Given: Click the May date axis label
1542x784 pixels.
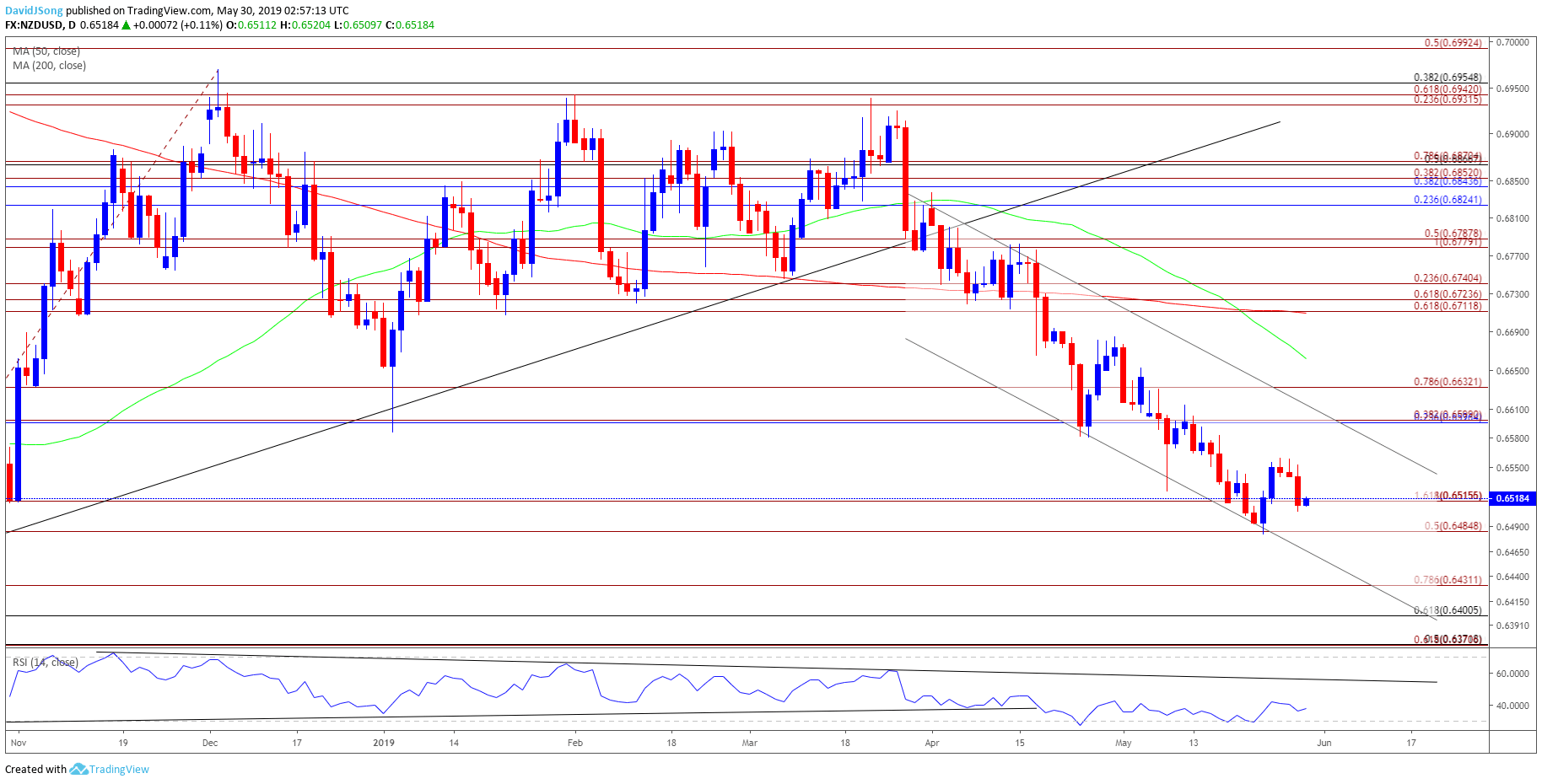Looking at the screenshot, I should click(1123, 743).
